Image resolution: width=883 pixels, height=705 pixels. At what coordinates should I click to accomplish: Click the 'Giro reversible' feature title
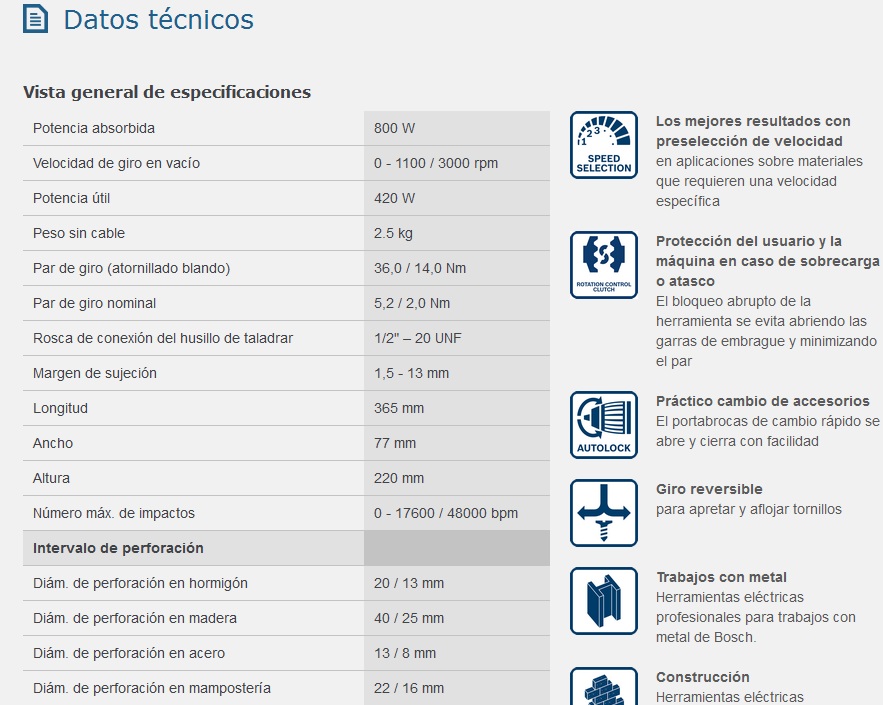click(x=709, y=489)
